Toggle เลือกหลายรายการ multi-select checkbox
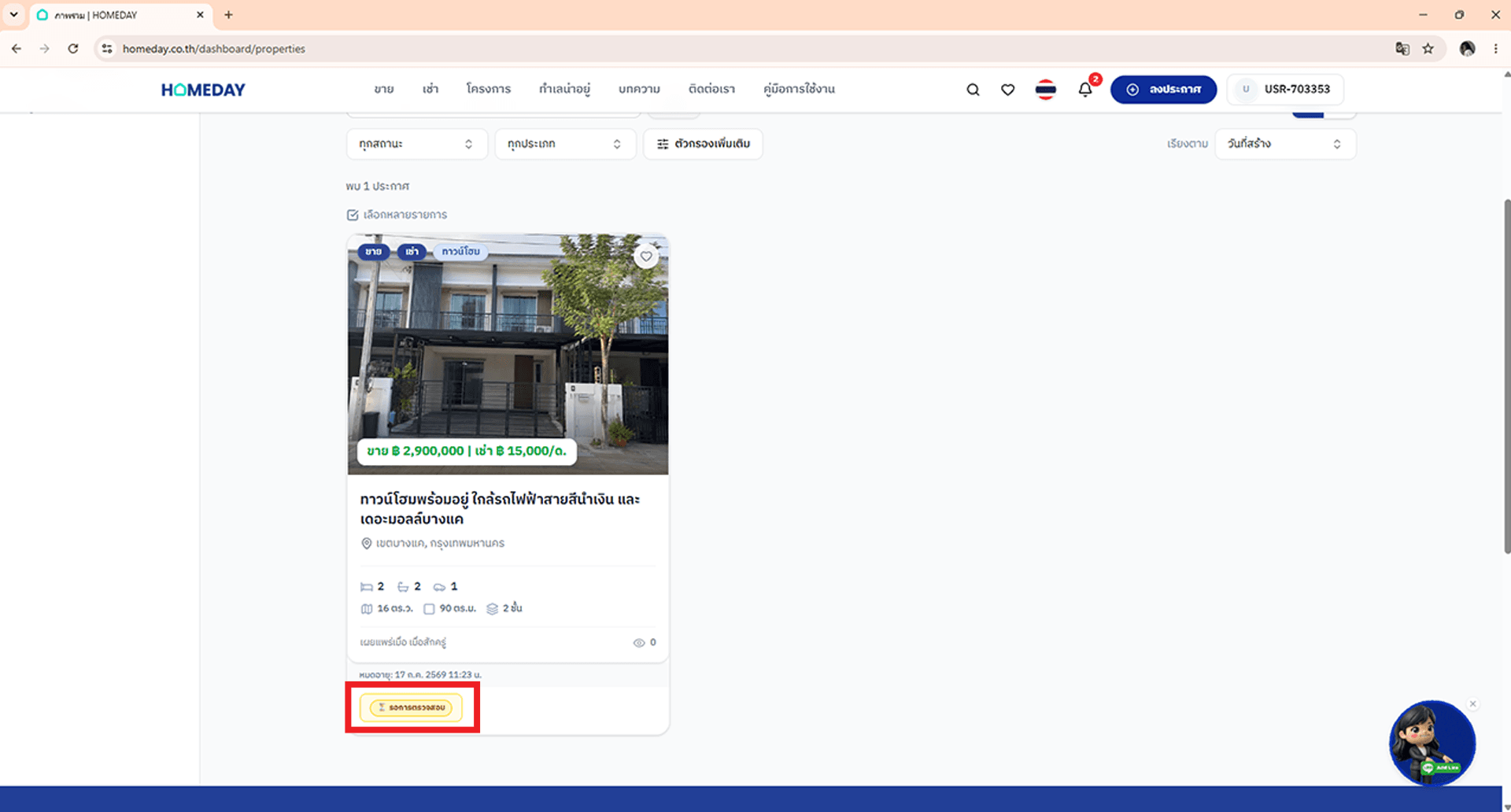The height and width of the screenshot is (812, 1511). (353, 215)
